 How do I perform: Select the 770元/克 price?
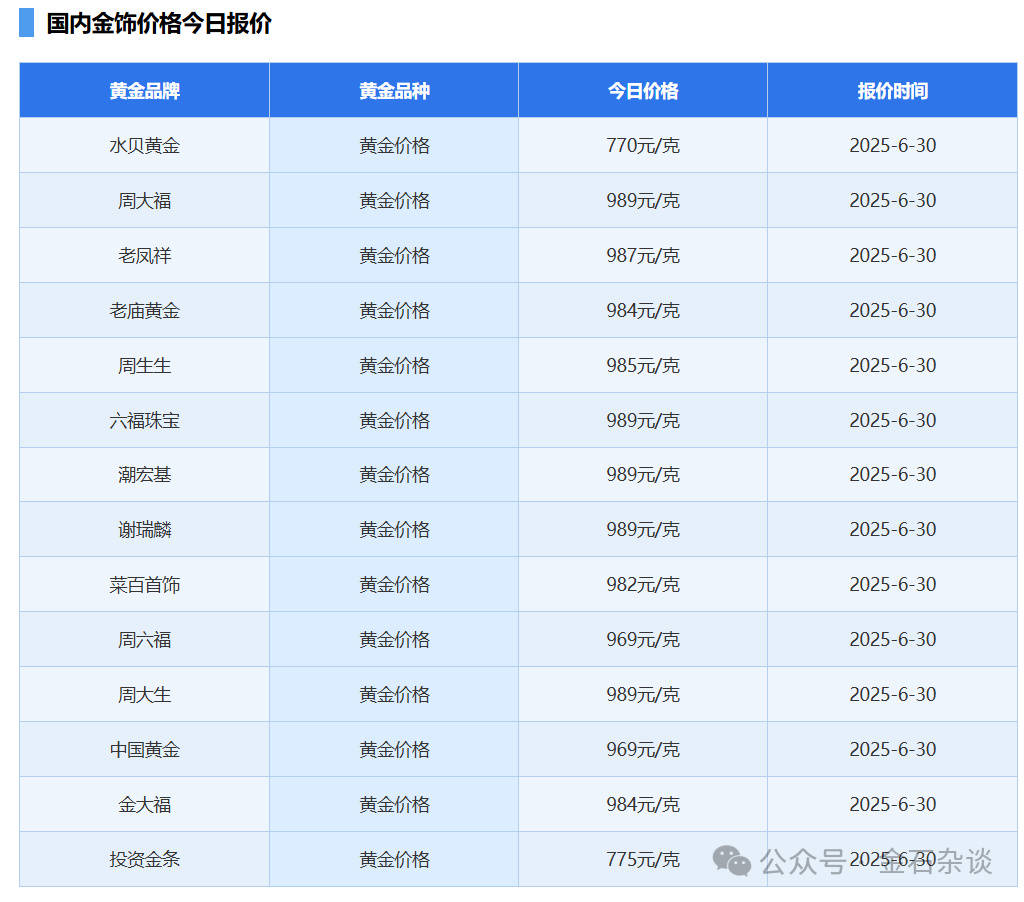click(643, 145)
